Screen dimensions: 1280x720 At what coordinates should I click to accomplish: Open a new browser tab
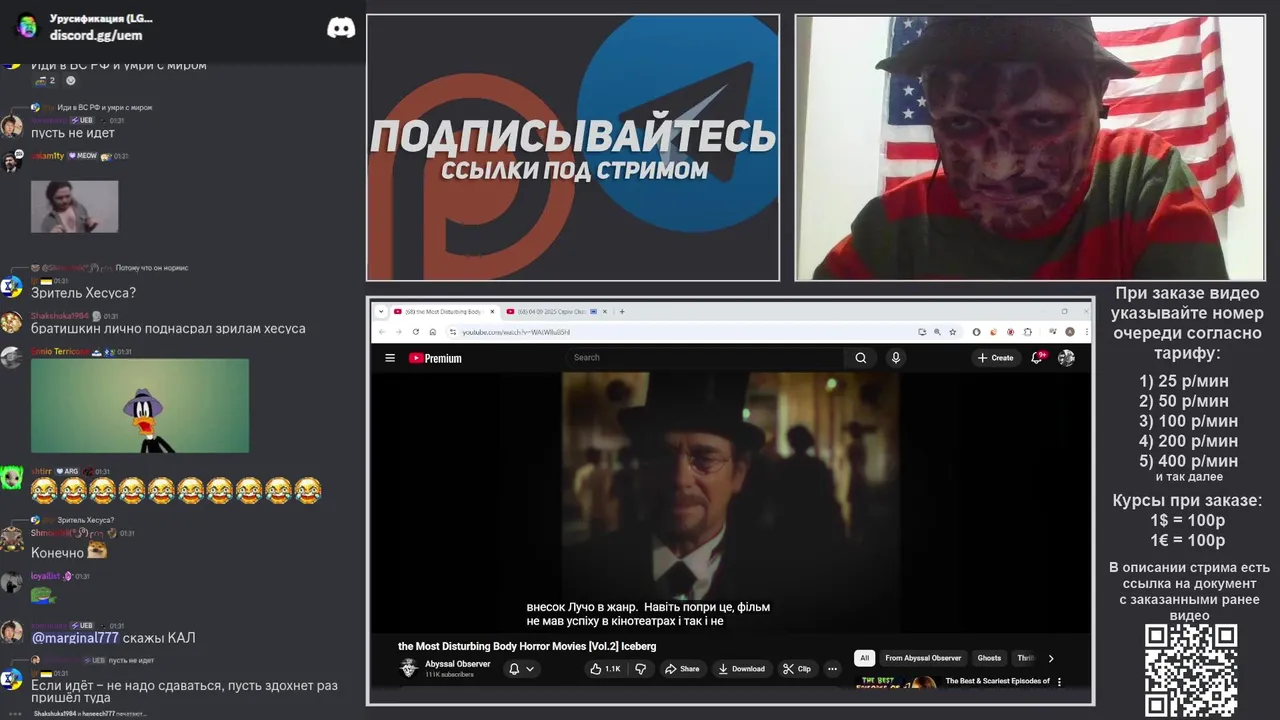pyautogui.click(x=622, y=311)
